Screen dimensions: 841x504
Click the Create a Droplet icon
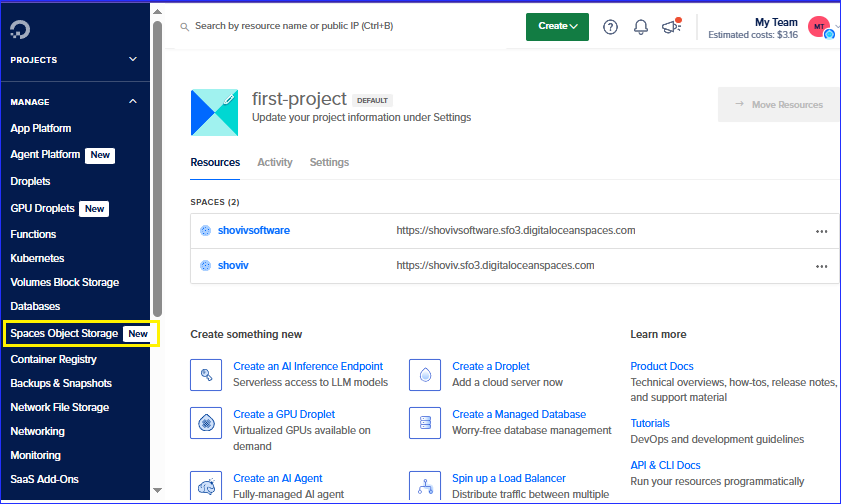click(x=425, y=375)
